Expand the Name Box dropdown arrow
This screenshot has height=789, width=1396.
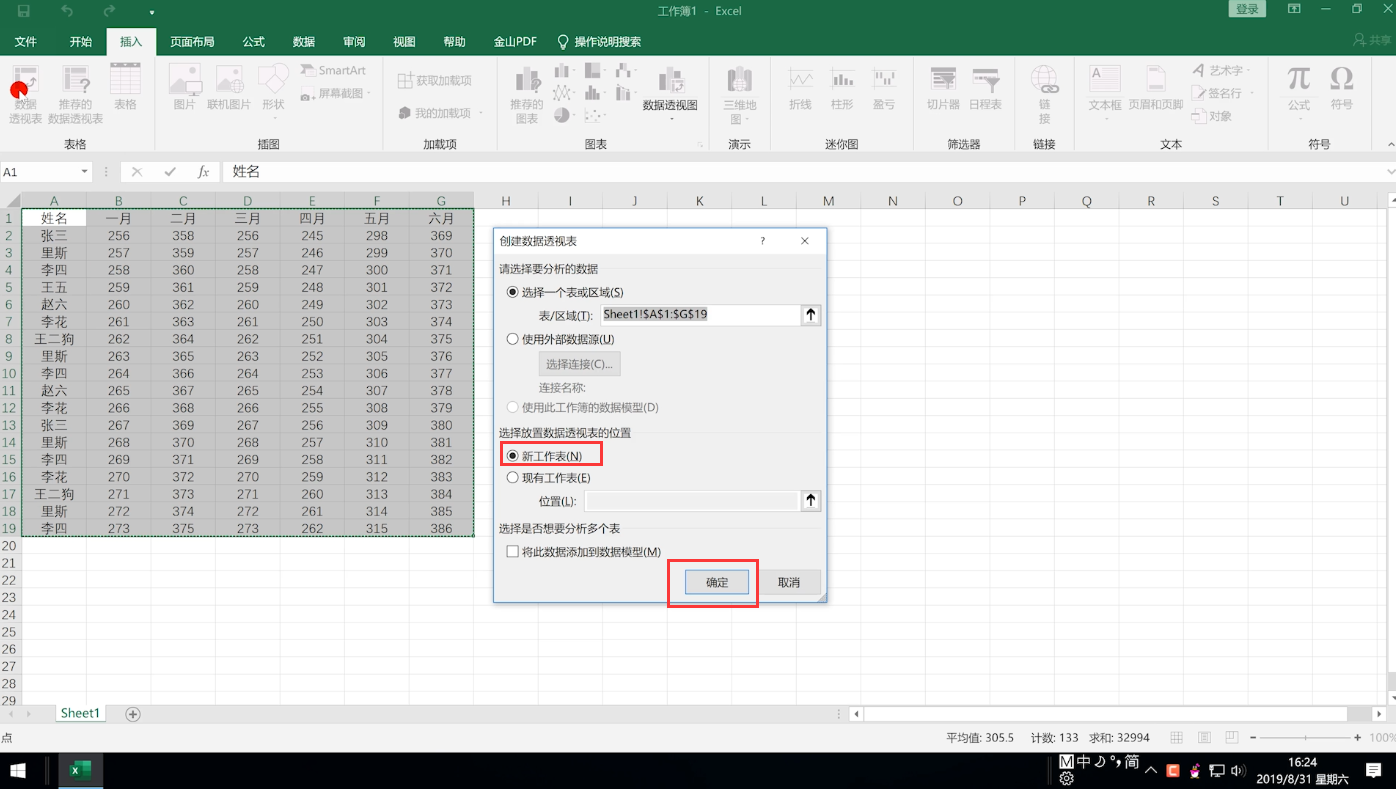click(84, 172)
